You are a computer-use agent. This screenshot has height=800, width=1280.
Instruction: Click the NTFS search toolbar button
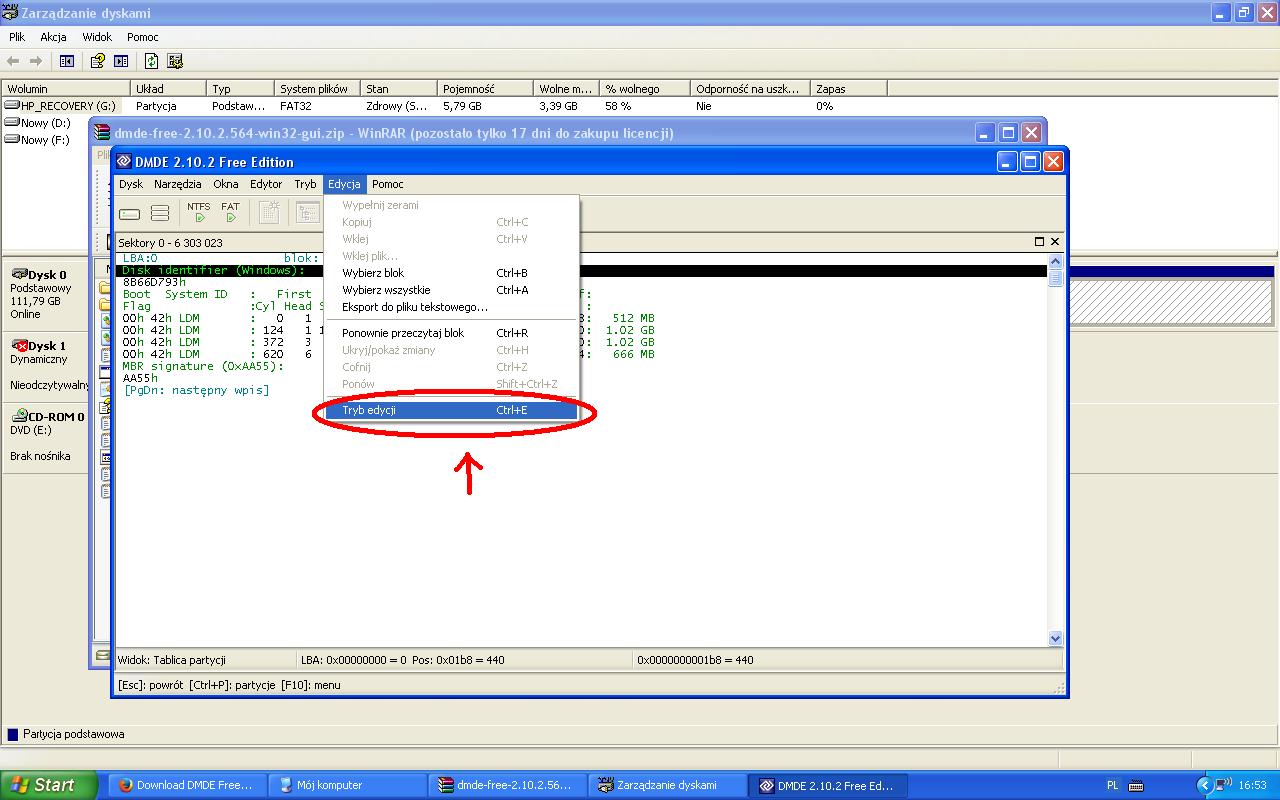(x=199, y=212)
